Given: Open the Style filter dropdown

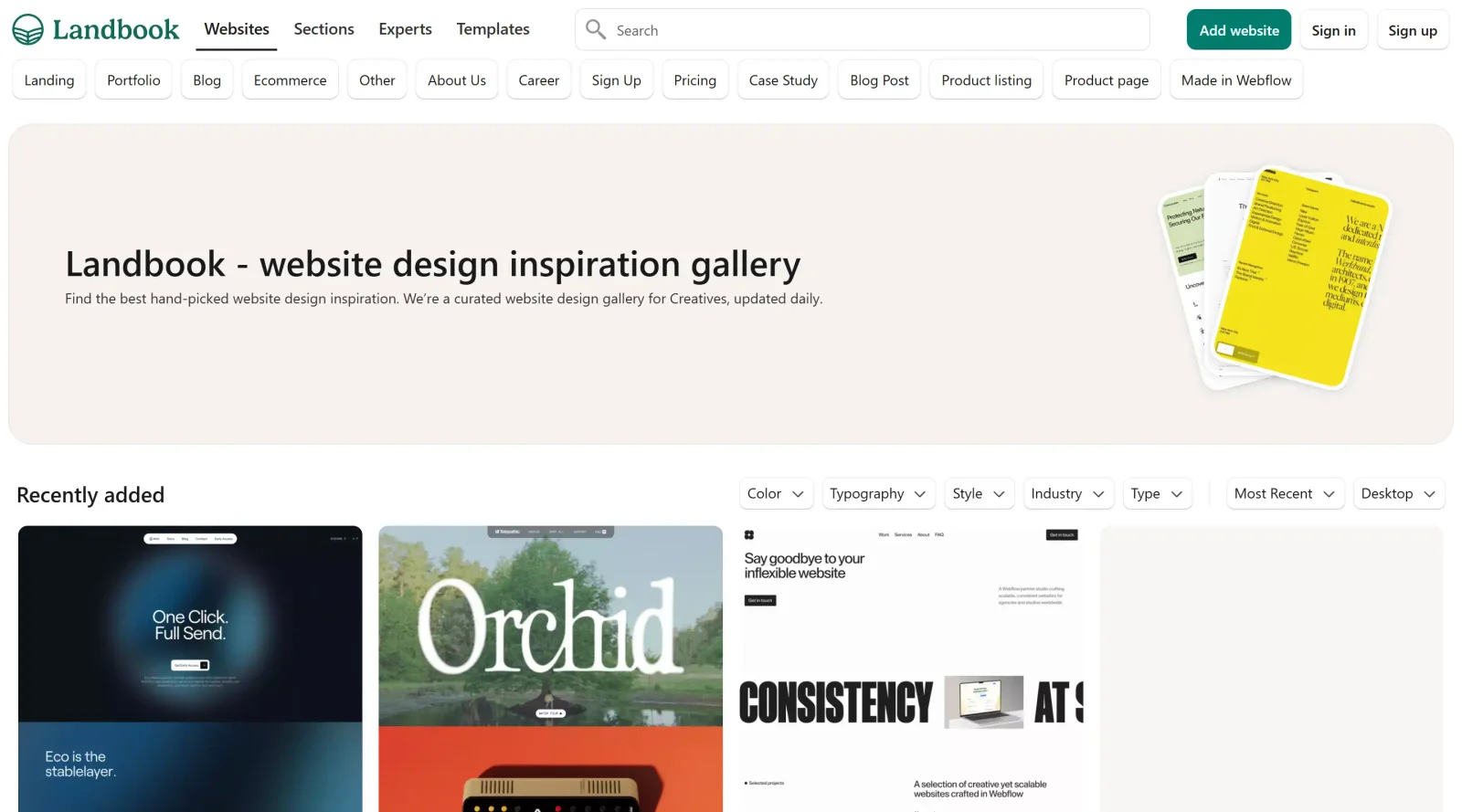Looking at the screenshot, I should (x=979, y=493).
